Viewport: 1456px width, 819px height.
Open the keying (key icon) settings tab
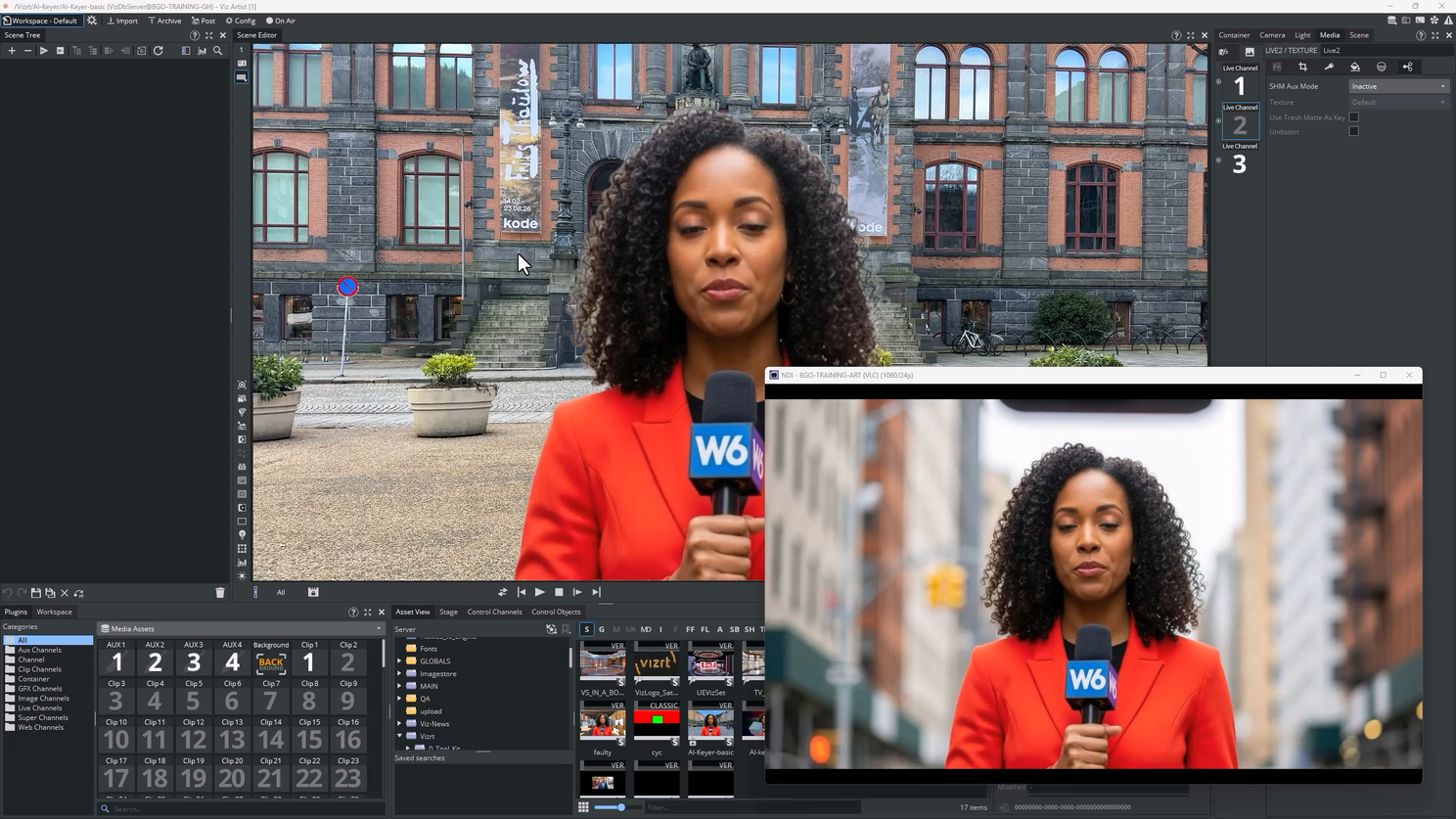(x=1329, y=68)
